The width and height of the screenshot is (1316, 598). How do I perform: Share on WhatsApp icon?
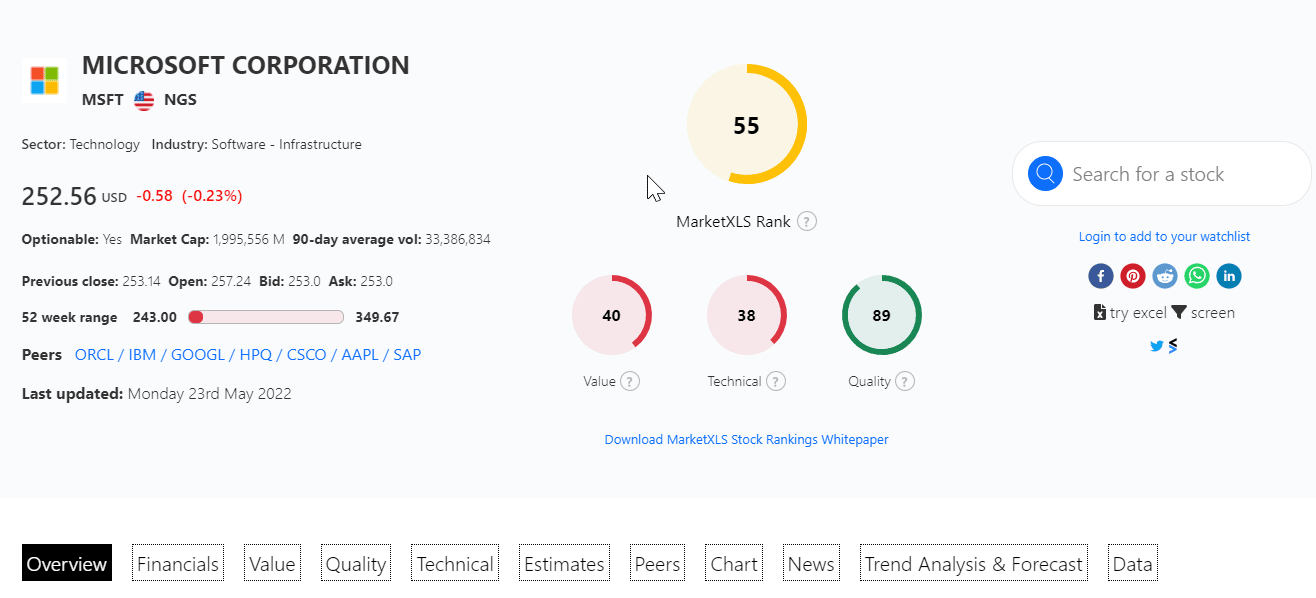(1197, 276)
